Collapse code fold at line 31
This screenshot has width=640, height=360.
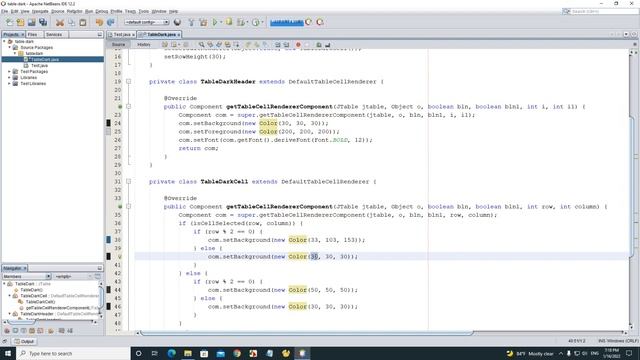point(129,182)
